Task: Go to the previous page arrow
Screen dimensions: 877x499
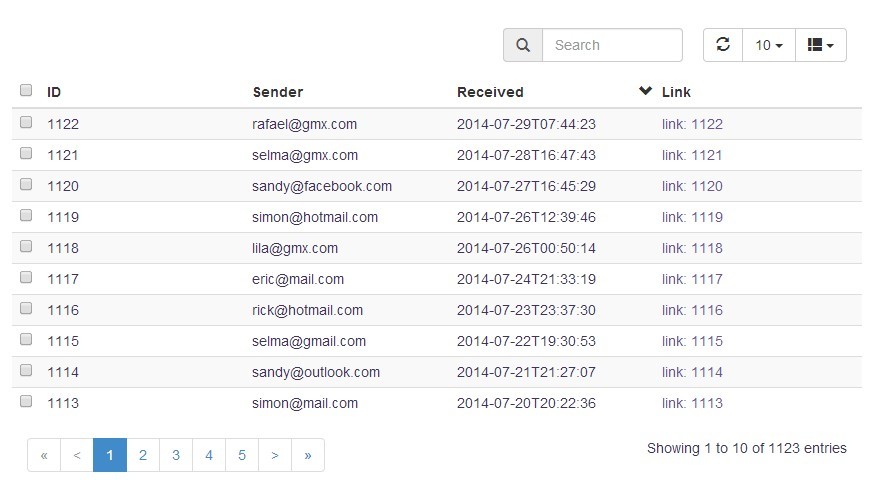Action: pos(77,455)
